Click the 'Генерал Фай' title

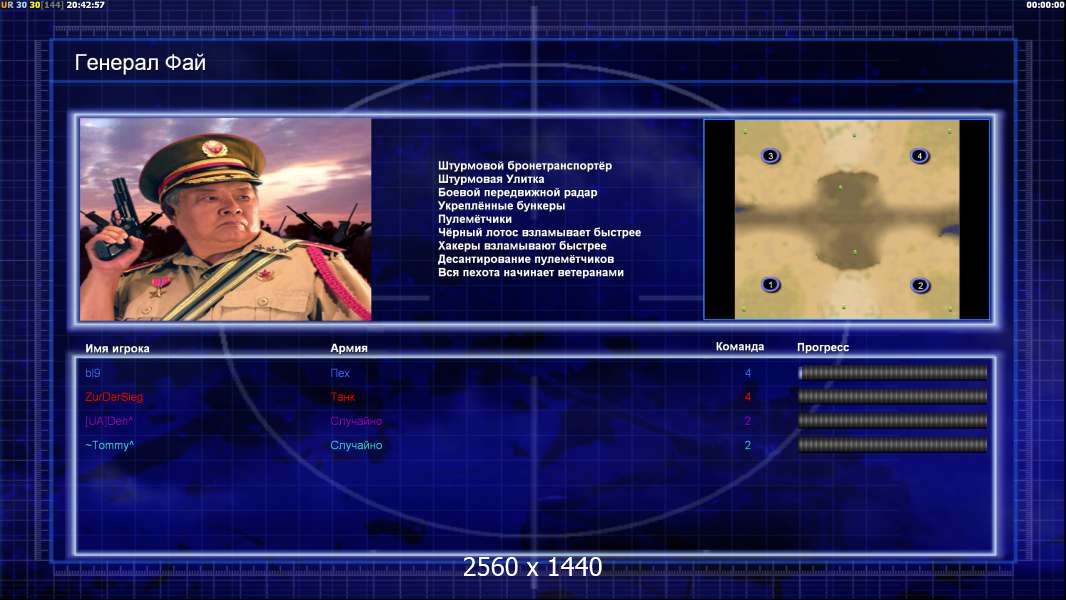[140, 63]
